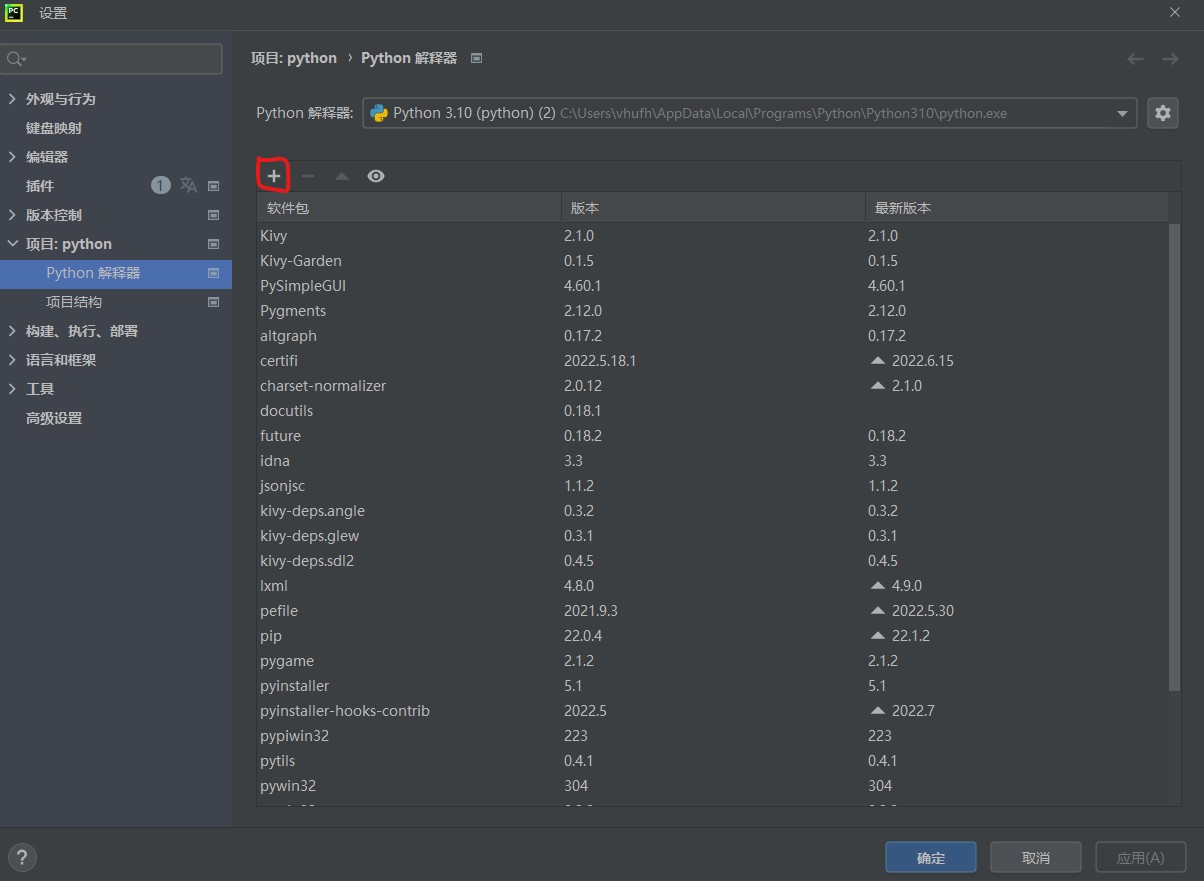Click 取消 button
The image size is (1204, 881).
1036,857
